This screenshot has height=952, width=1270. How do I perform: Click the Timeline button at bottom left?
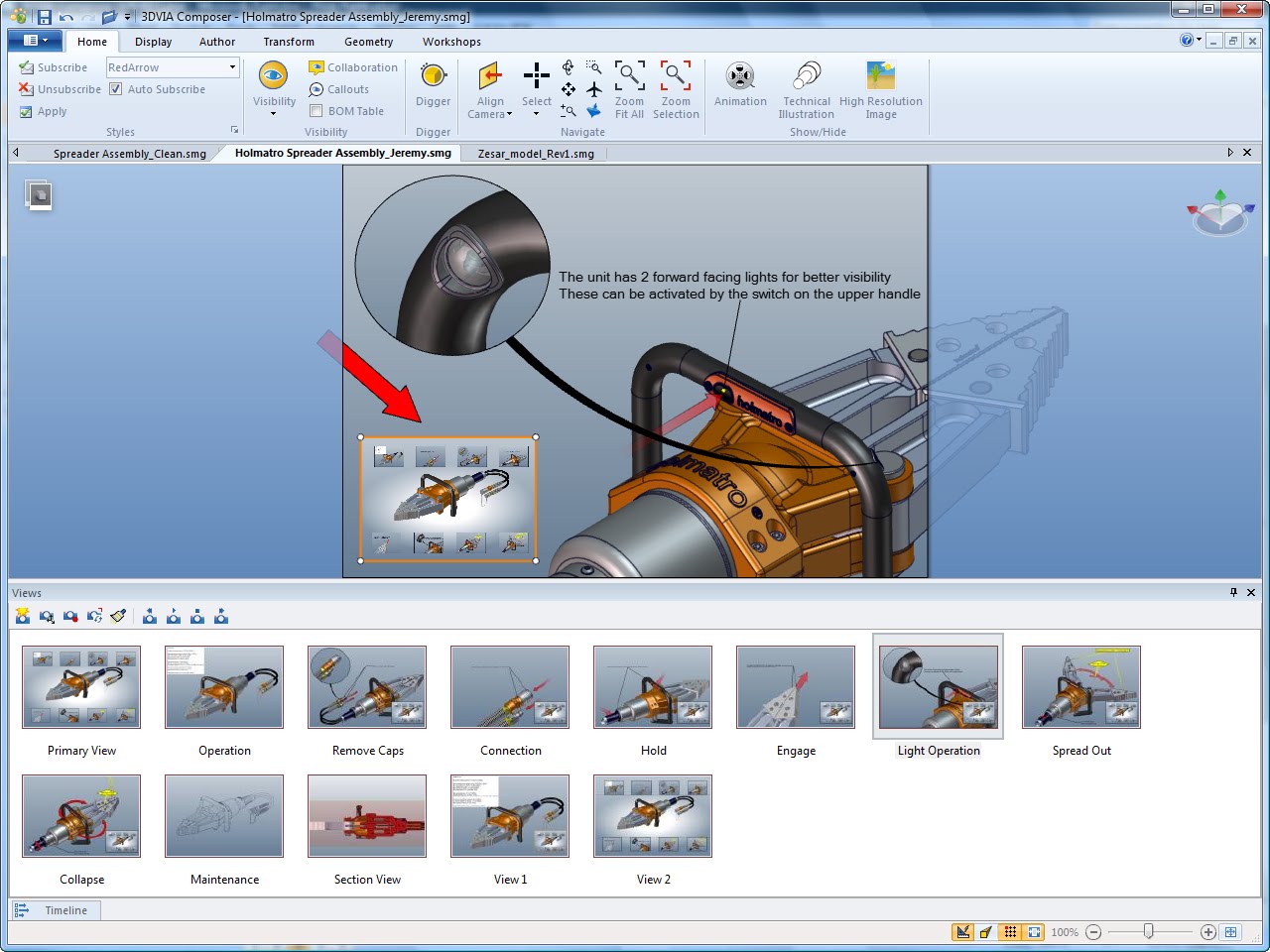pyautogui.click(x=56, y=909)
